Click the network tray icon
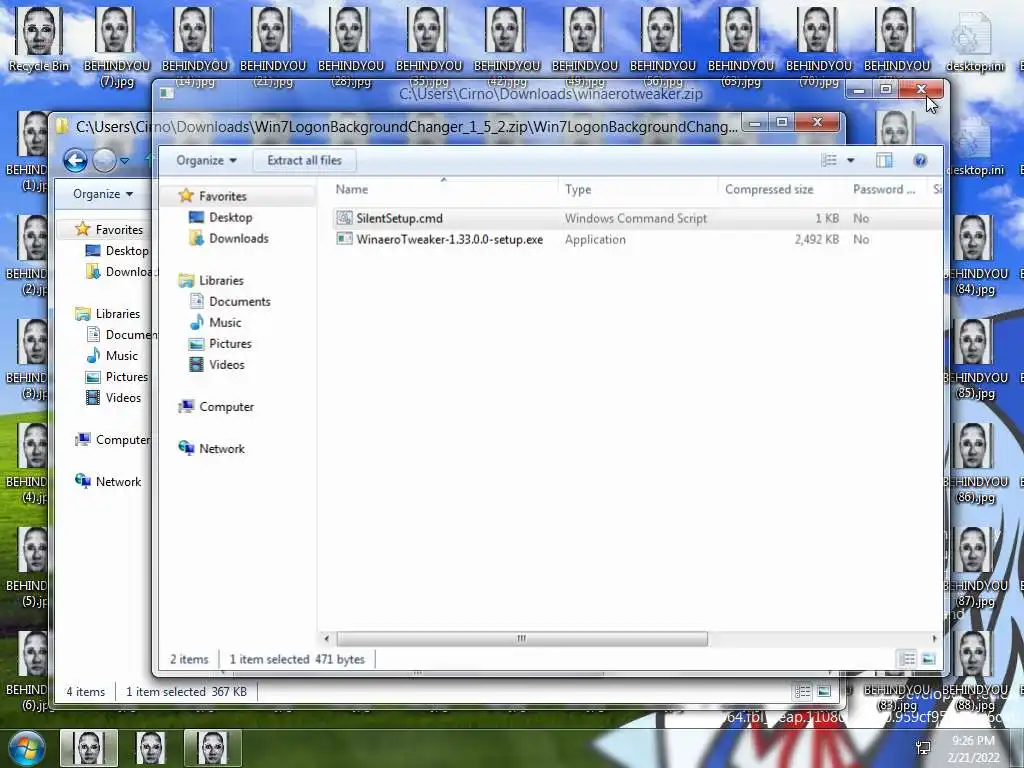 tap(923, 748)
